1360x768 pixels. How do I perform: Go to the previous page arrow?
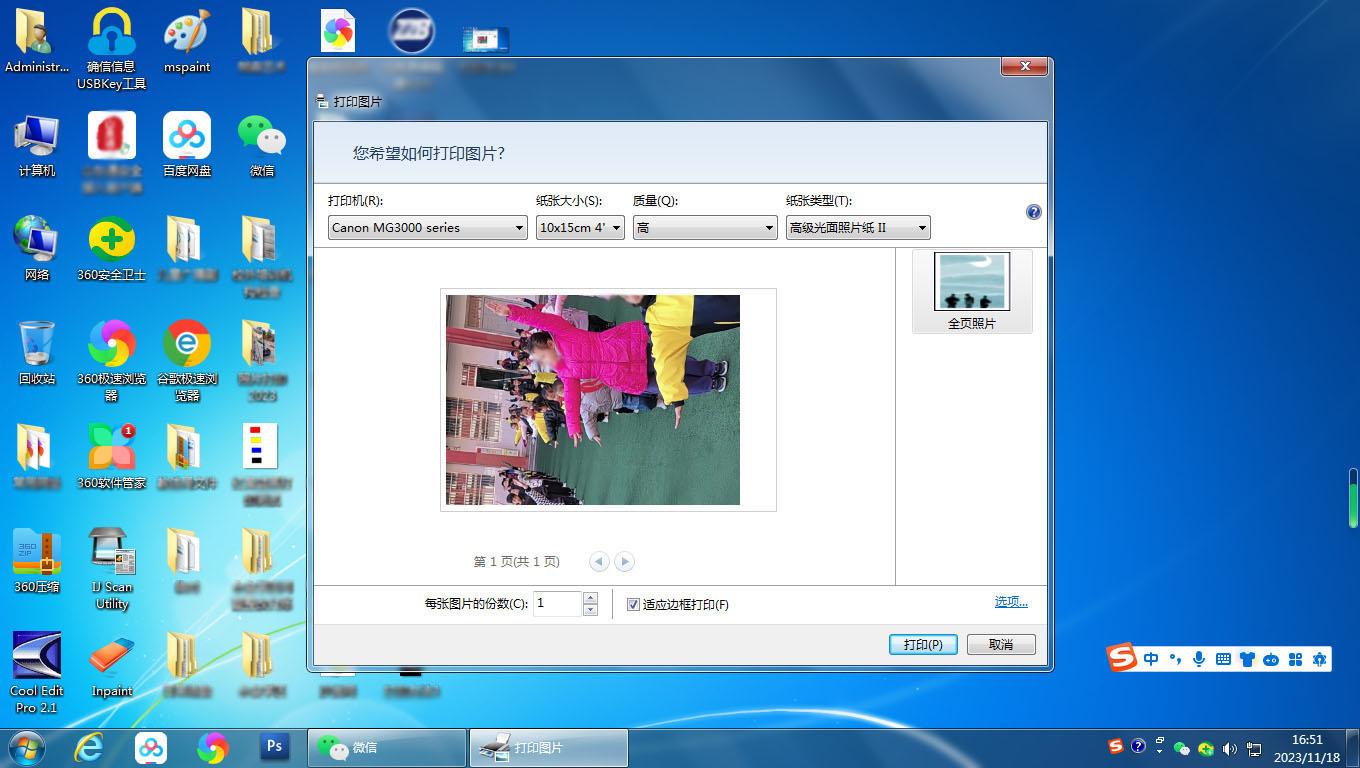(599, 562)
